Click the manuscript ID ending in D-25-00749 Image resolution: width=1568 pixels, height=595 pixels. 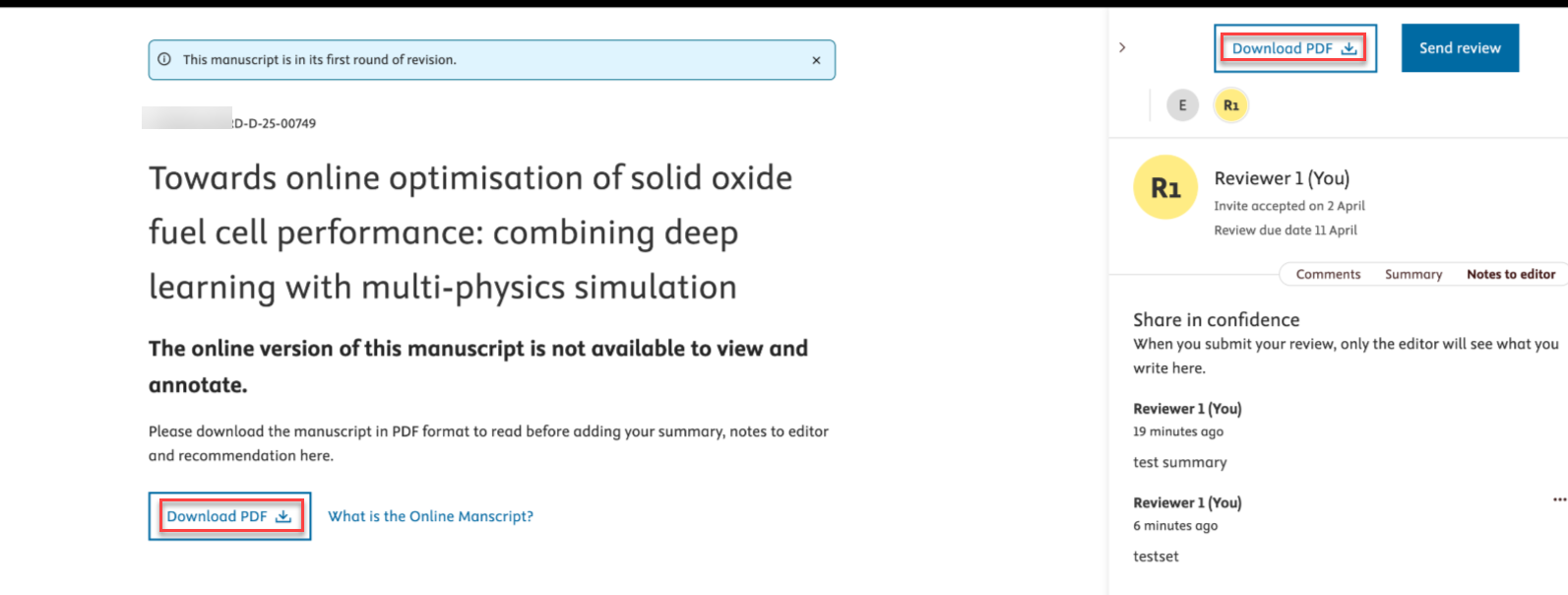[x=274, y=123]
